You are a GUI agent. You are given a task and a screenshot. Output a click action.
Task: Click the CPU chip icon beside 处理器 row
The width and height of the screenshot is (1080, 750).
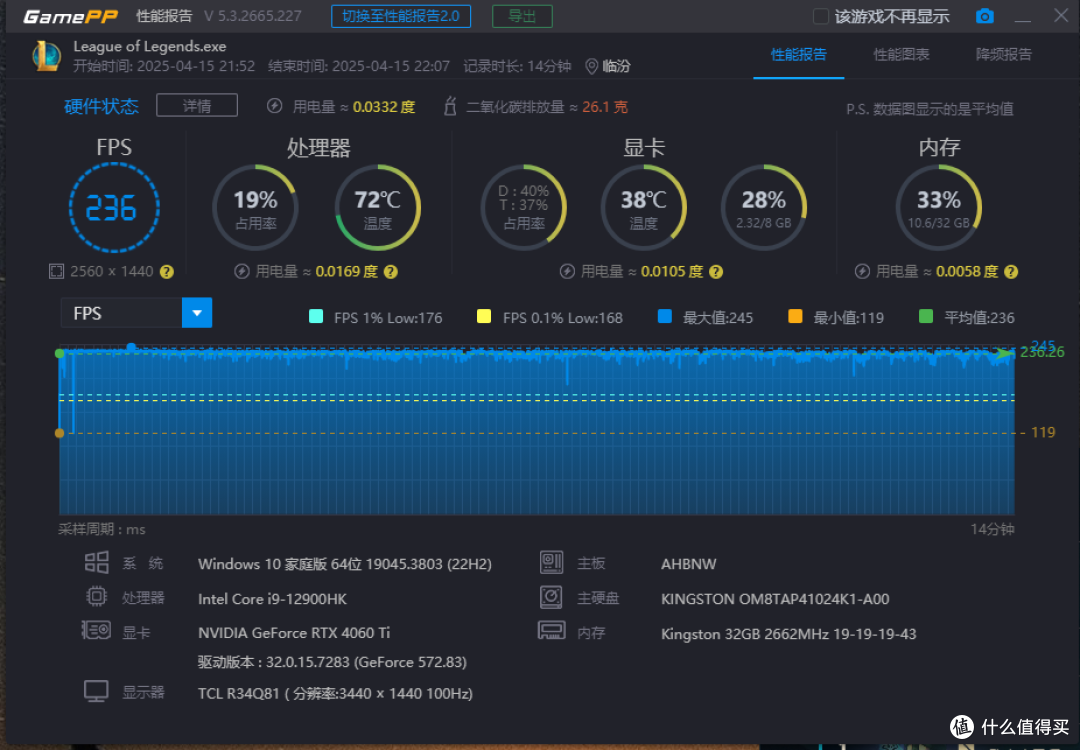[x=96, y=596]
